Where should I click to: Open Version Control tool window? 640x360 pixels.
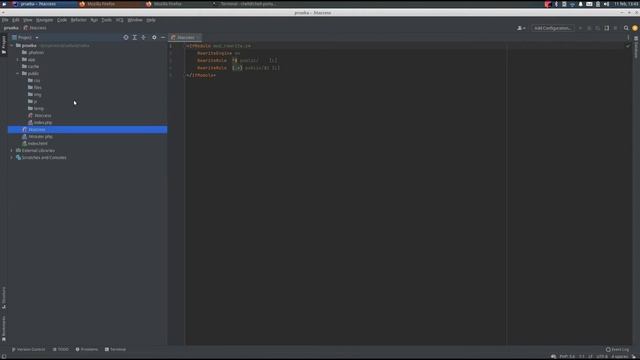pos(29,350)
